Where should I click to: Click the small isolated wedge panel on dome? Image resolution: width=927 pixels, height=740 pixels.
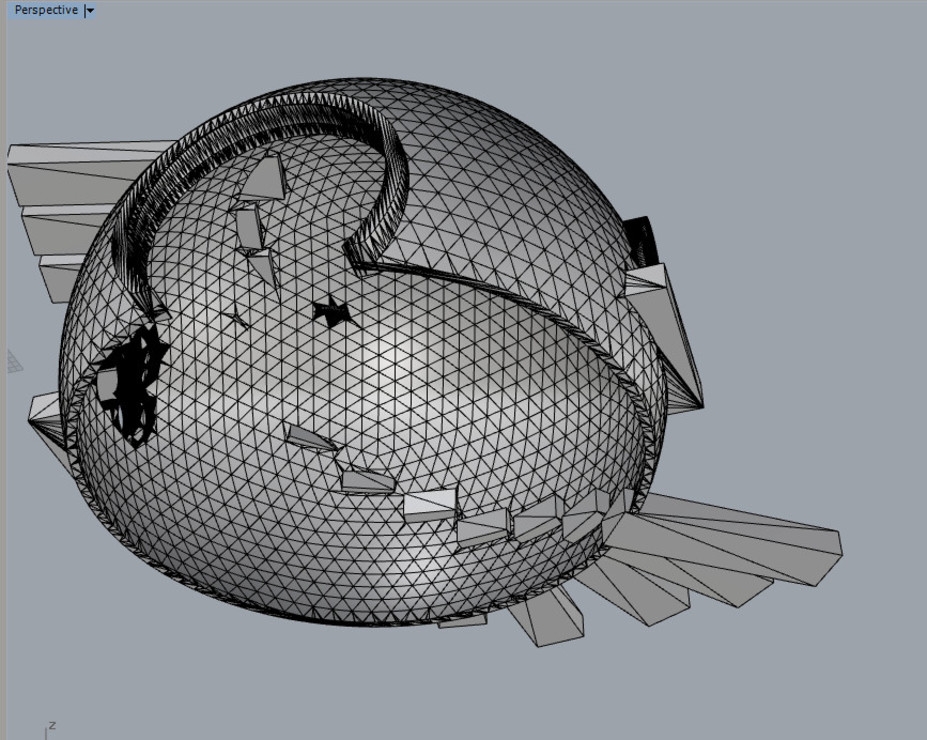point(309,437)
